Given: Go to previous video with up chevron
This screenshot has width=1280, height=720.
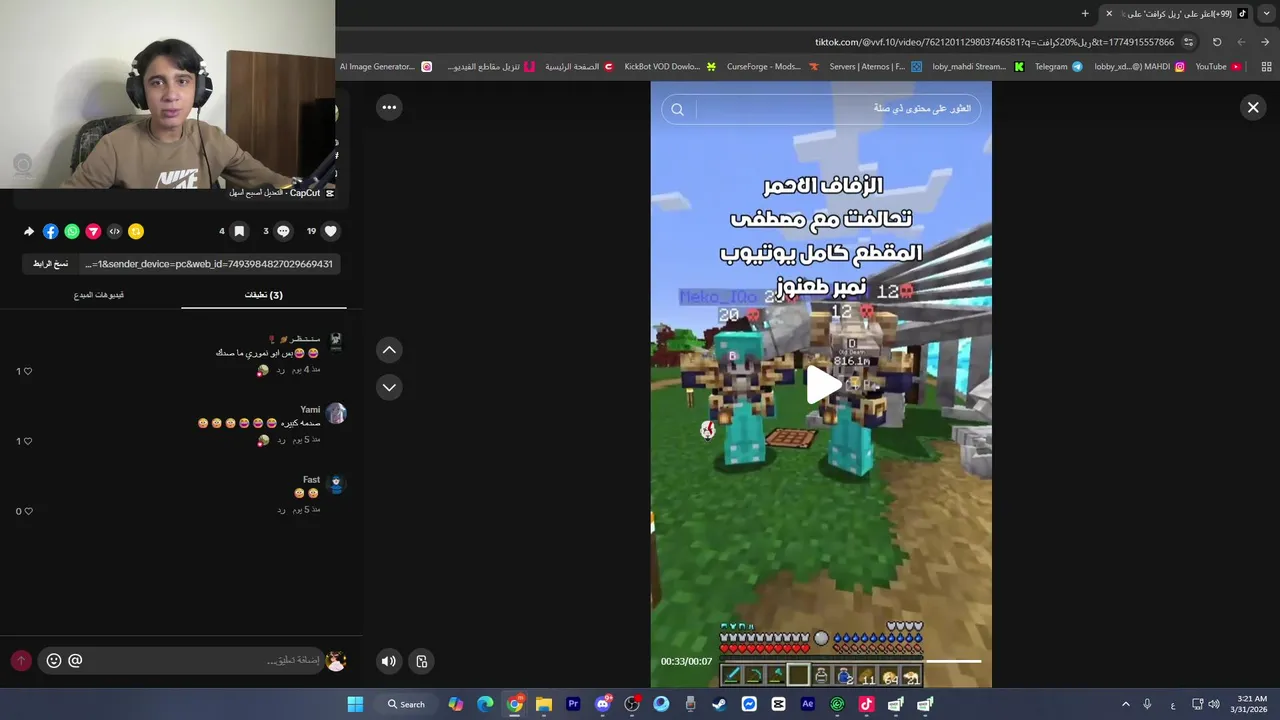Looking at the screenshot, I should [389, 349].
